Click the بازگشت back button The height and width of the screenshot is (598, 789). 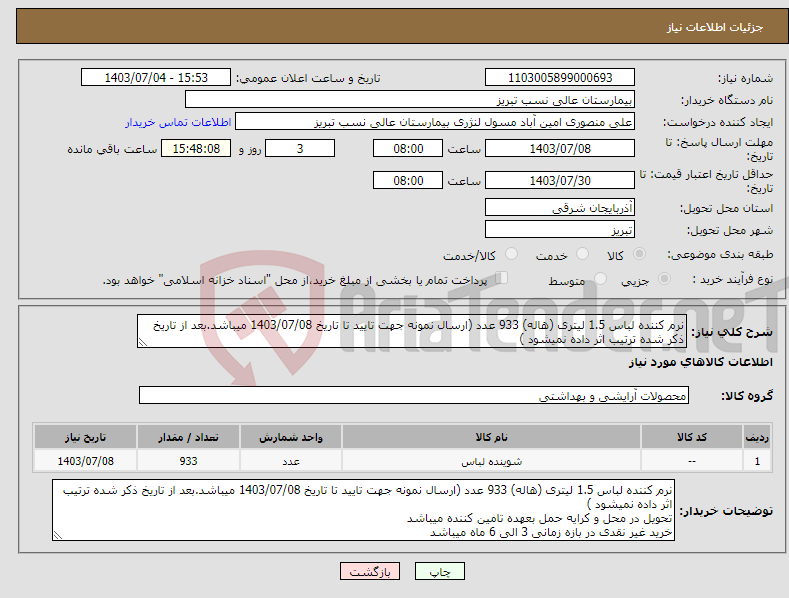click(370, 572)
